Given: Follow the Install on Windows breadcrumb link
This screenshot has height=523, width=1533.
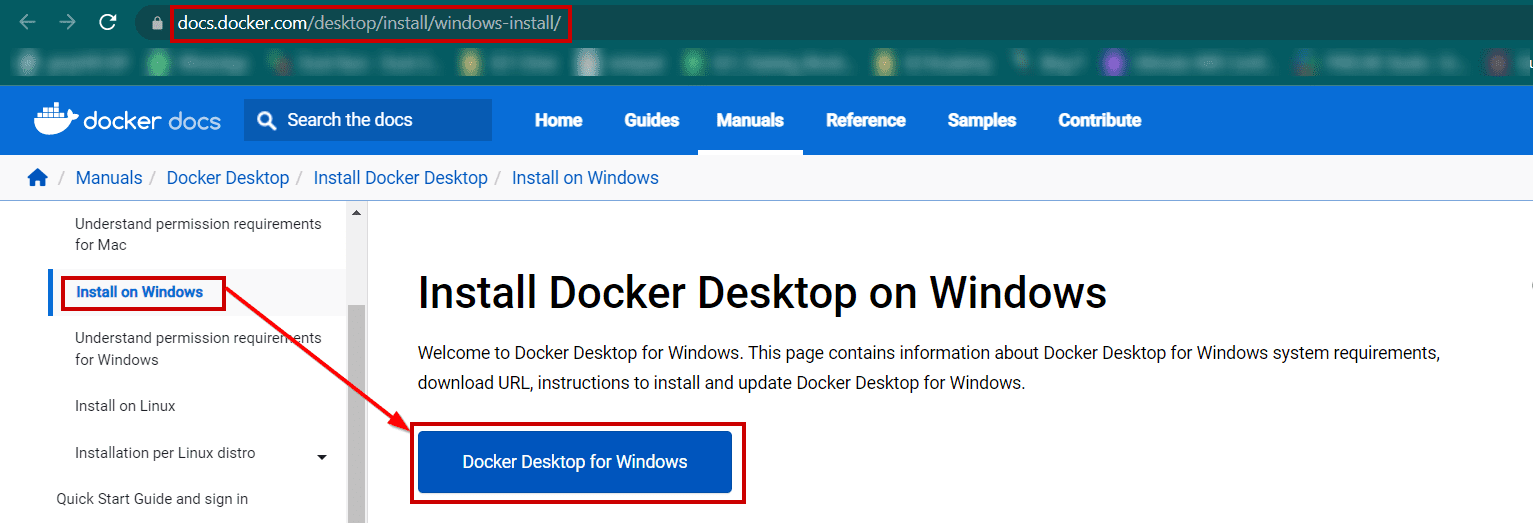Looking at the screenshot, I should [x=585, y=178].
